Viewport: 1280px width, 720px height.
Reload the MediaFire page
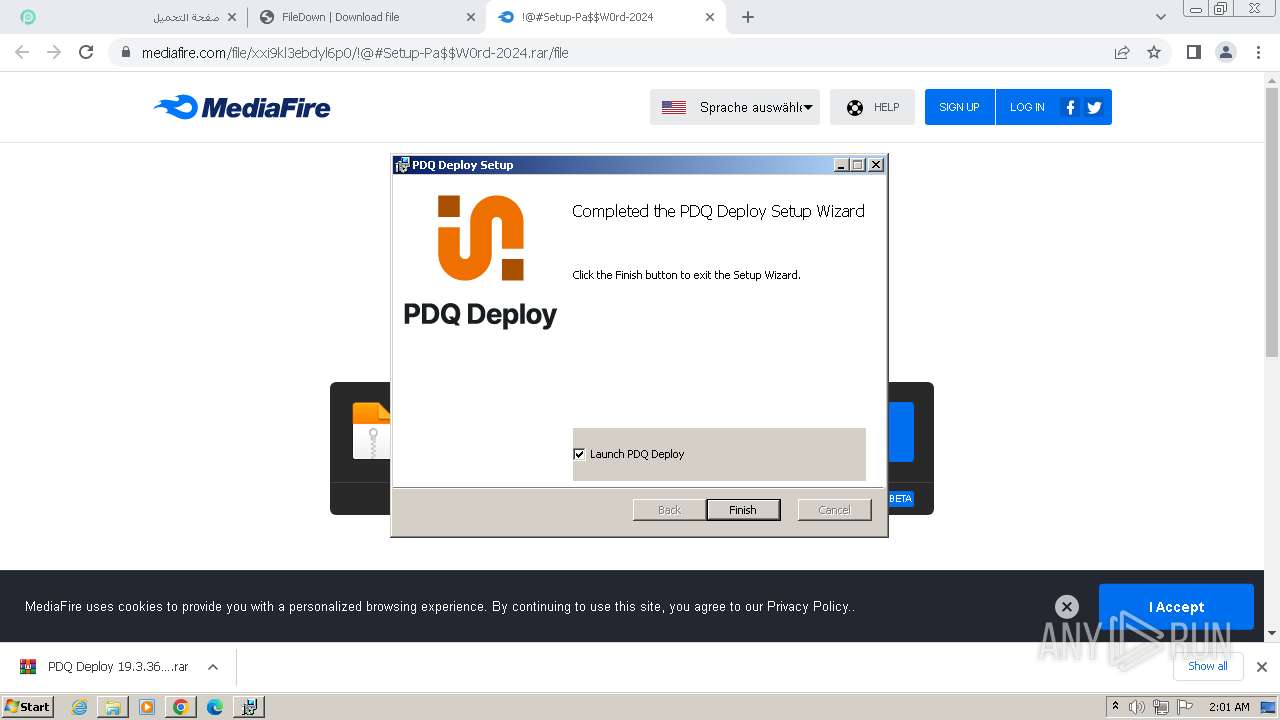click(x=86, y=52)
